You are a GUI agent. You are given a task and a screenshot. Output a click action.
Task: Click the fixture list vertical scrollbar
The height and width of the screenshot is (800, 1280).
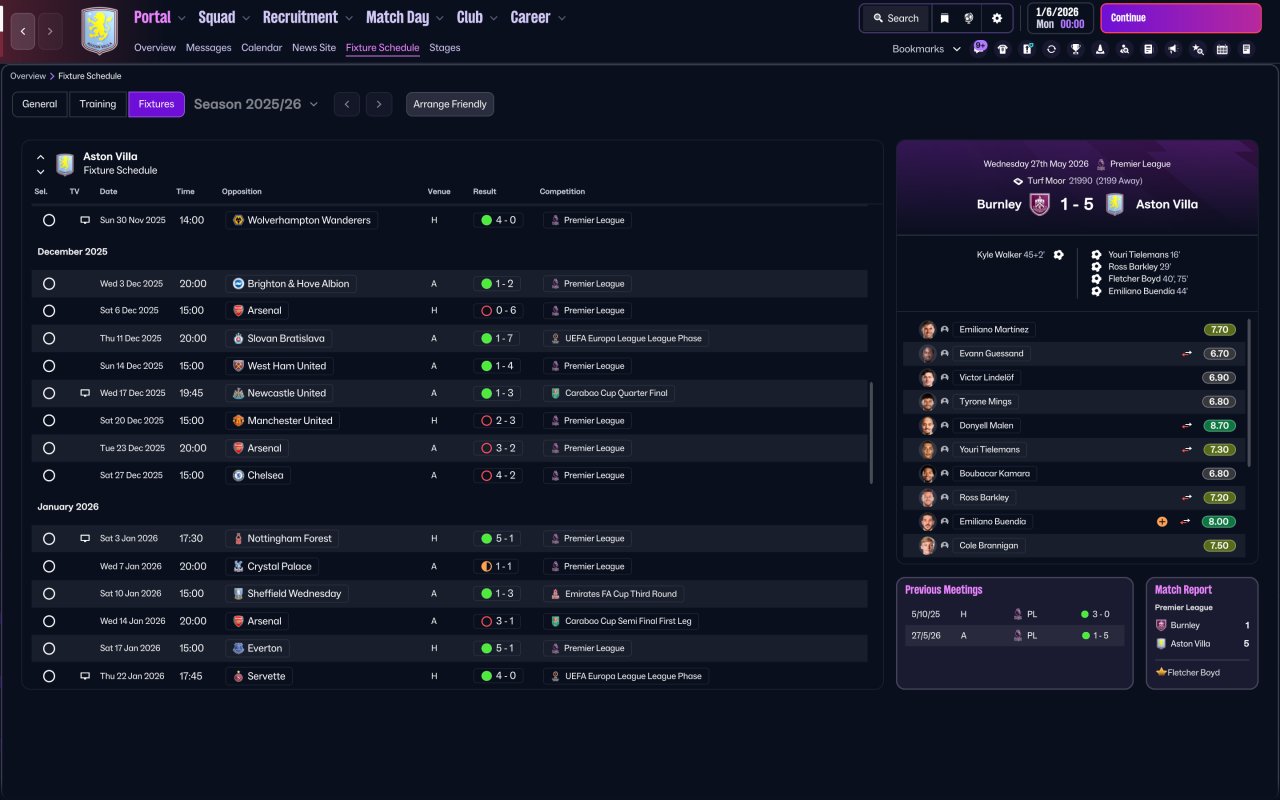click(872, 432)
